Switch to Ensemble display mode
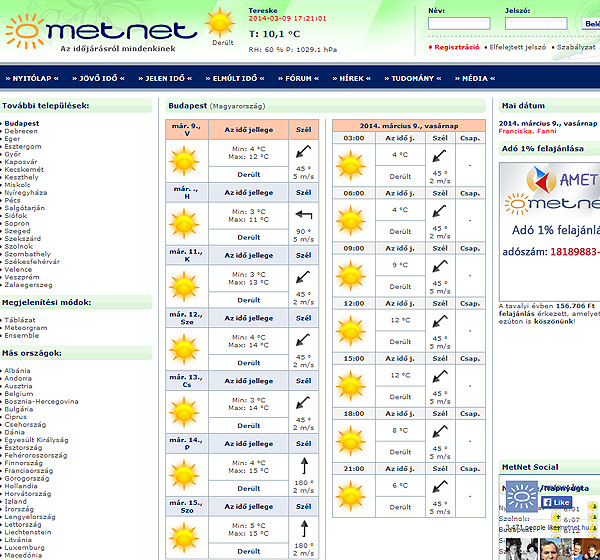Viewport: 600px width, 560px height. [x=22, y=335]
